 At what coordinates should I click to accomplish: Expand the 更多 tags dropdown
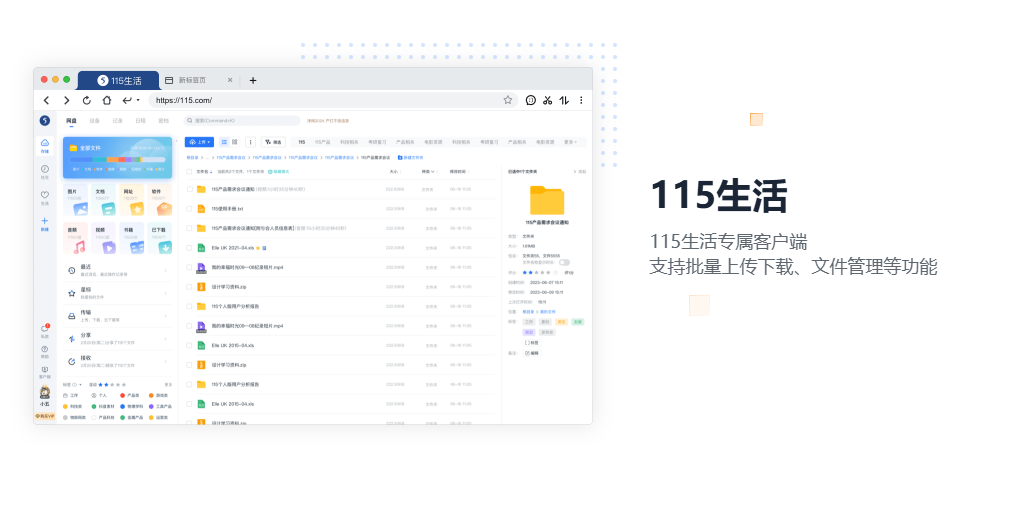[x=570, y=142]
